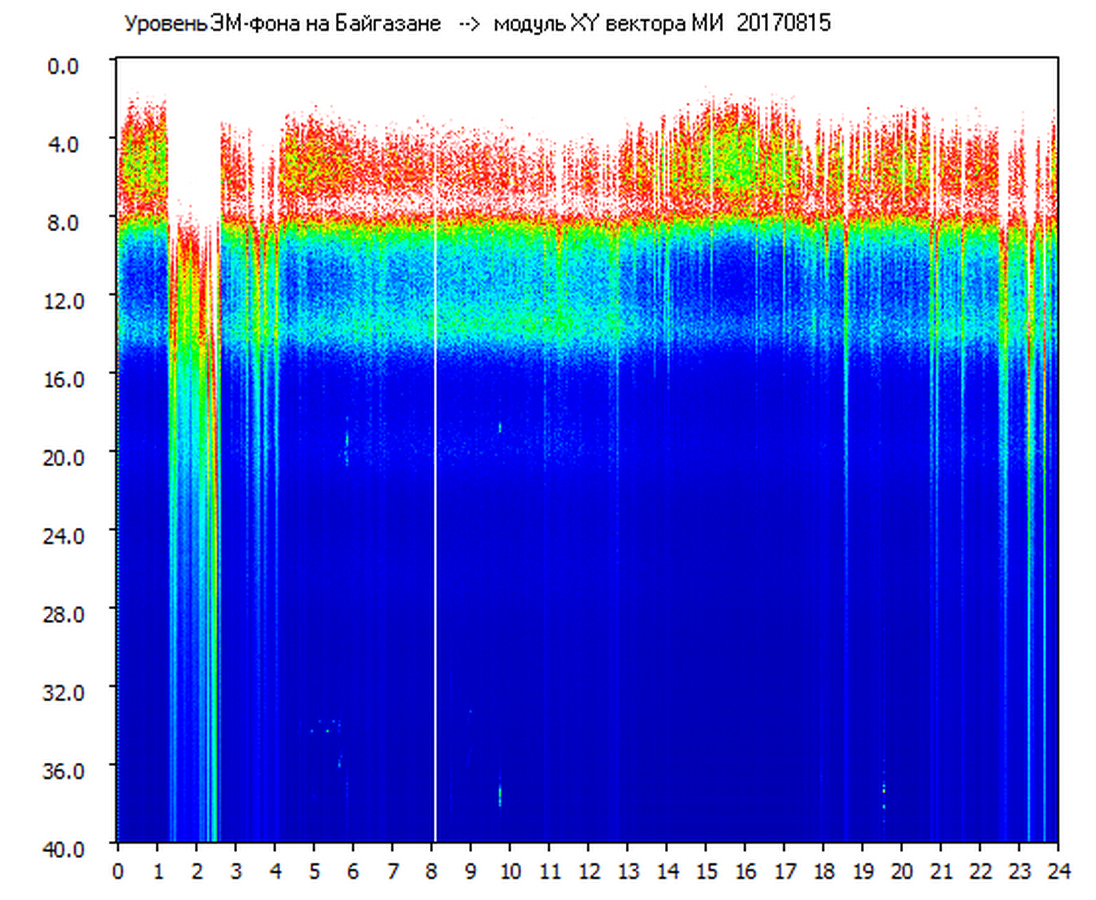Pick the x-axis tick label 18
Image resolution: width=1096 pixels, height=900 pixels.
point(823,870)
